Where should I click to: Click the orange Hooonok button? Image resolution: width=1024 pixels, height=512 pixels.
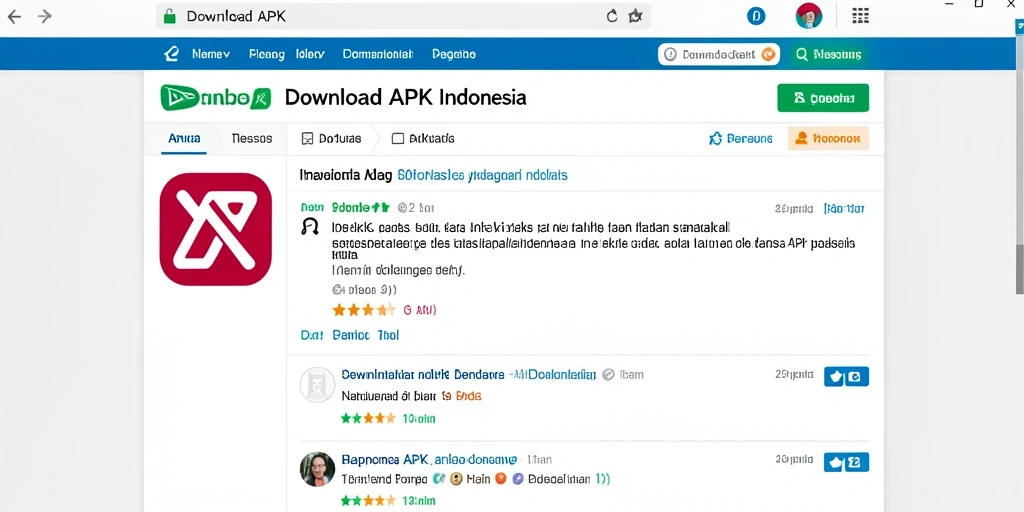click(x=828, y=138)
